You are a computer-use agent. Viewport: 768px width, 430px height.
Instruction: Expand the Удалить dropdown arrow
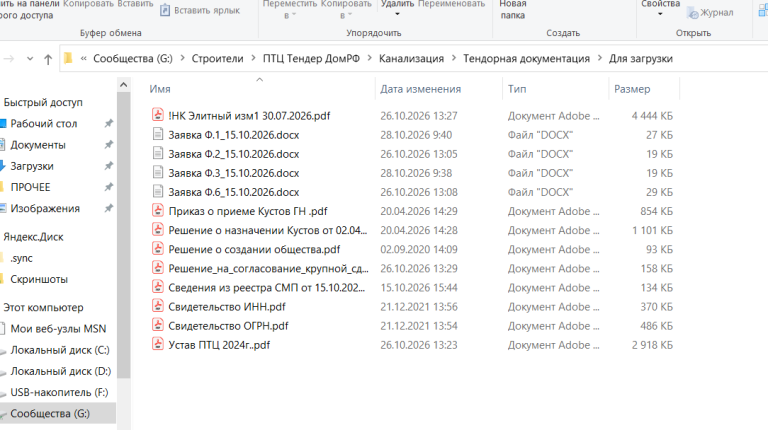click(x=397, y=14)
